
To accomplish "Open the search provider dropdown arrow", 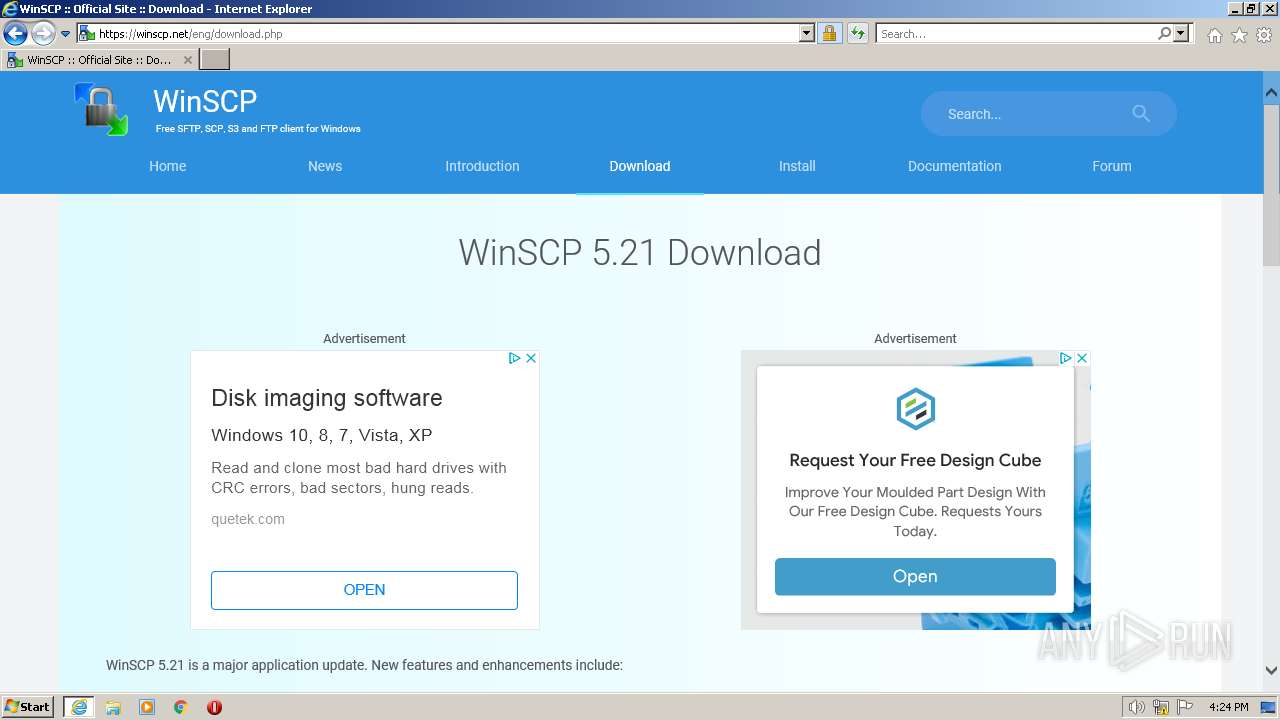I will click(x=1181, y=34).
